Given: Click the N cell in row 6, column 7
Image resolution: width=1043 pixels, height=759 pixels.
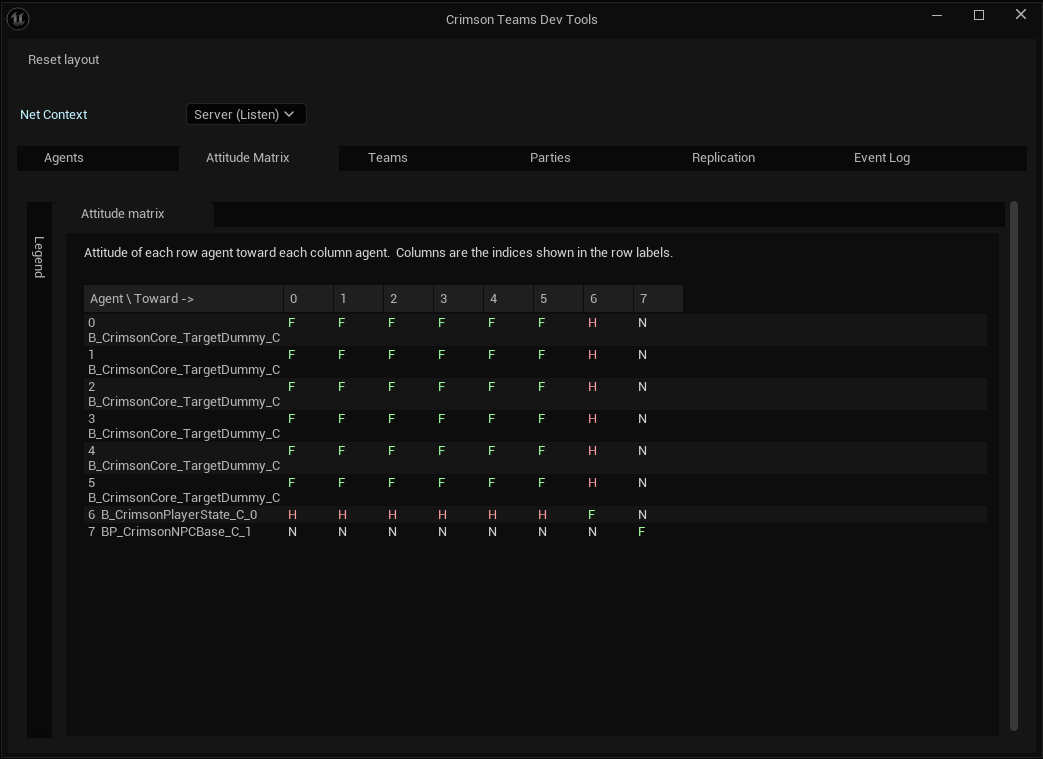Looking at the screenshot, I should pyautogui.click(x=642, y=515).
